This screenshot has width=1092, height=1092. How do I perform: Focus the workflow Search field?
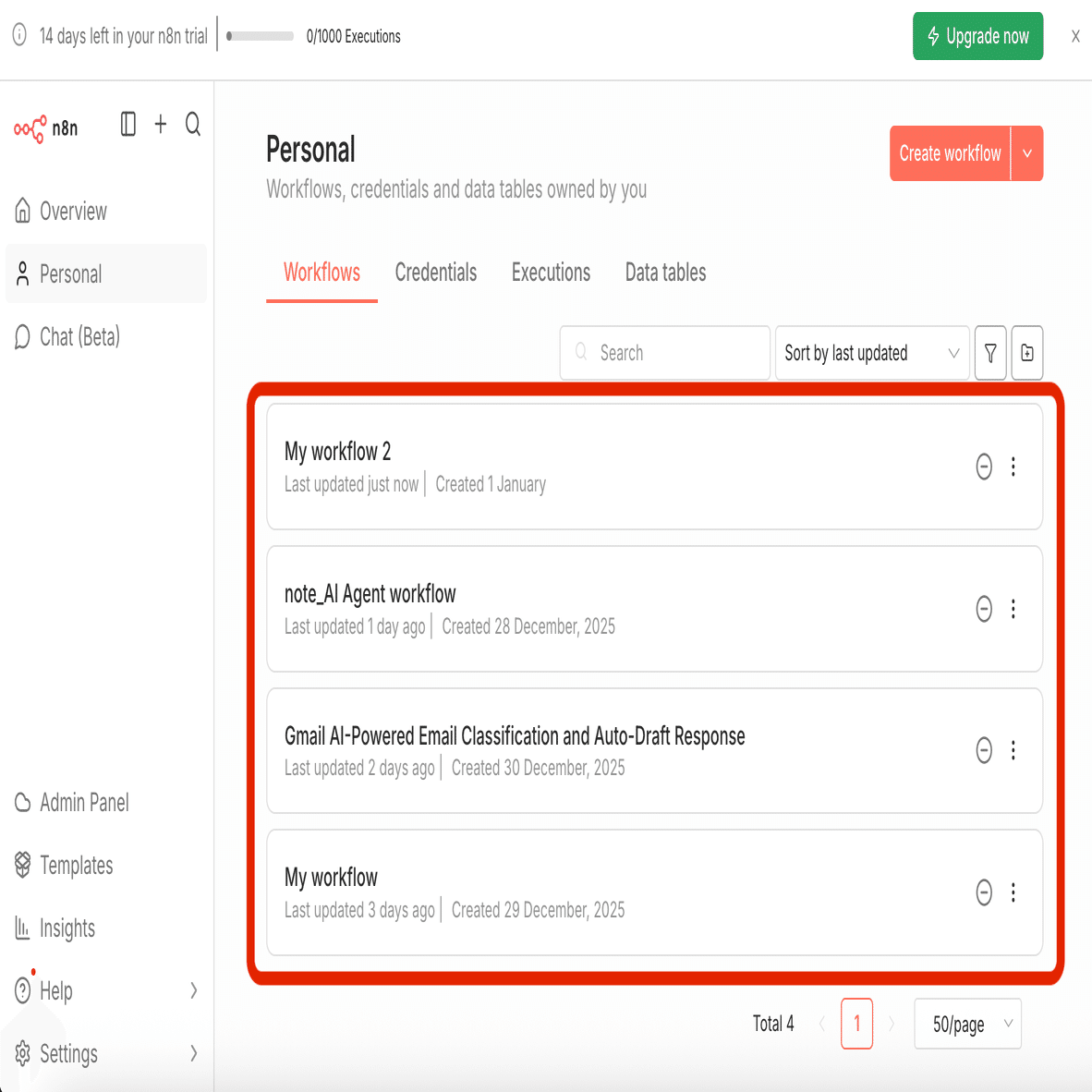pos(665,353)
